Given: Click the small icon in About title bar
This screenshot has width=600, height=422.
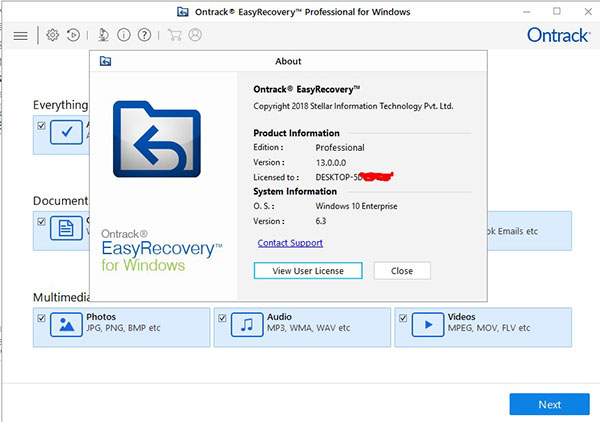Looking at the screenshot, I should coord(105,61).
